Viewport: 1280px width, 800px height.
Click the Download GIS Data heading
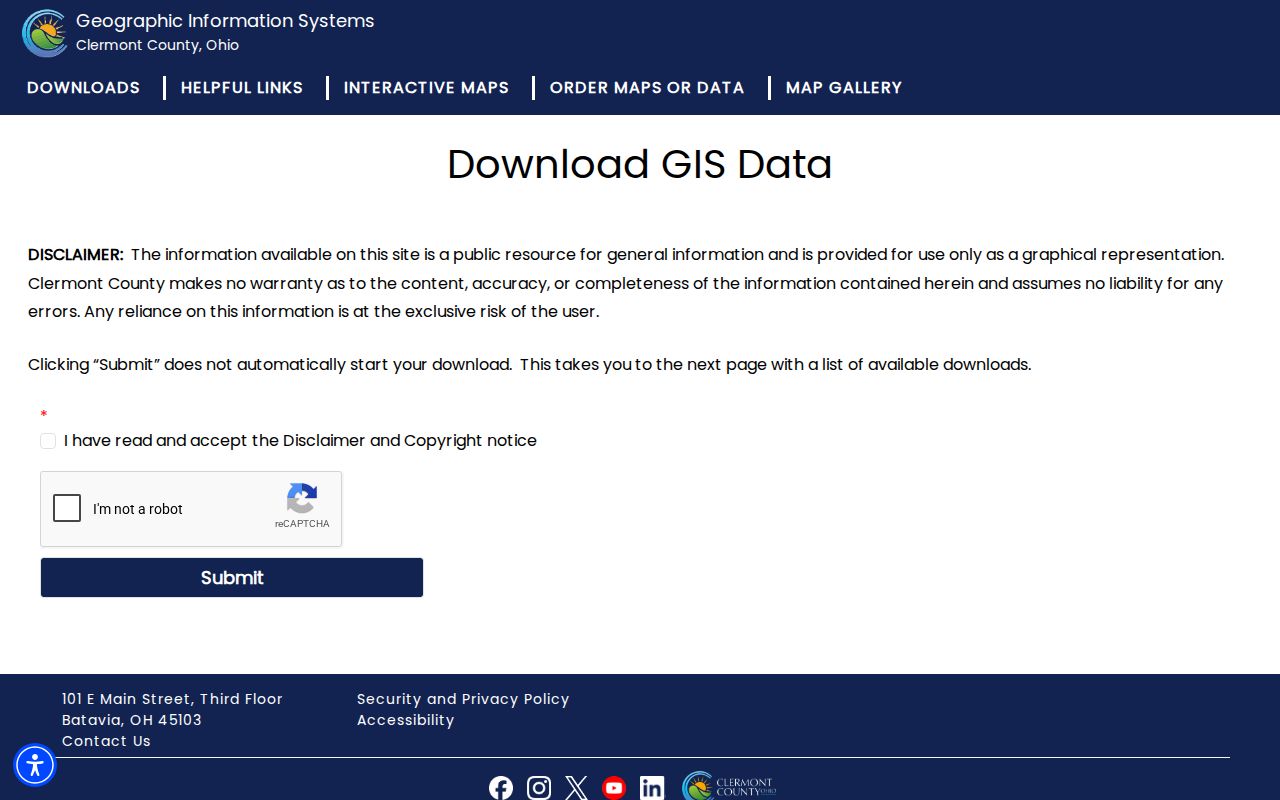[x=640, y=164]
